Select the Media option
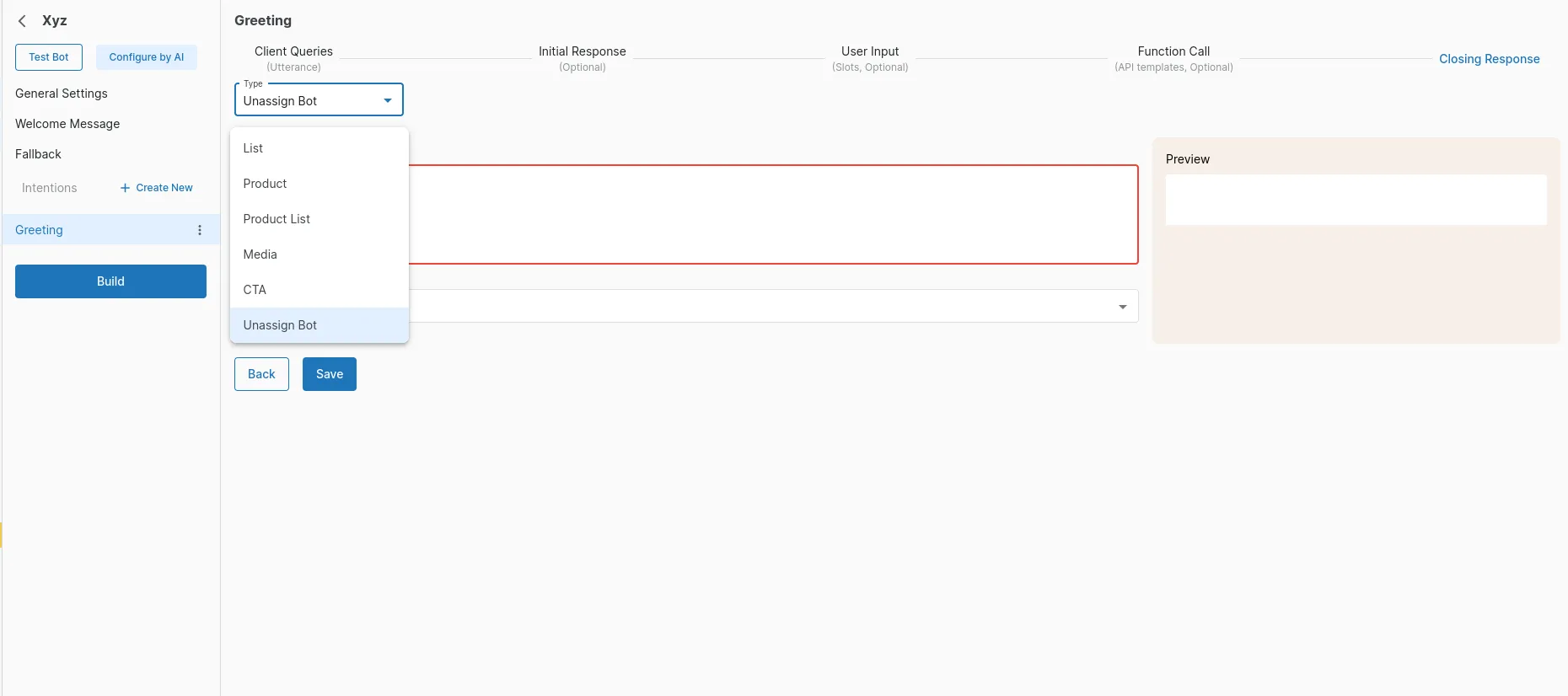The image size is (1568, 696). [320, 254]
